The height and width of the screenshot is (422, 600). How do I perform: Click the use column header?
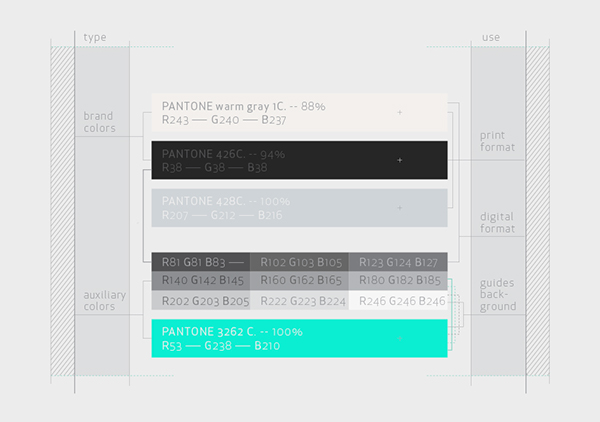[x=491, y=37]
